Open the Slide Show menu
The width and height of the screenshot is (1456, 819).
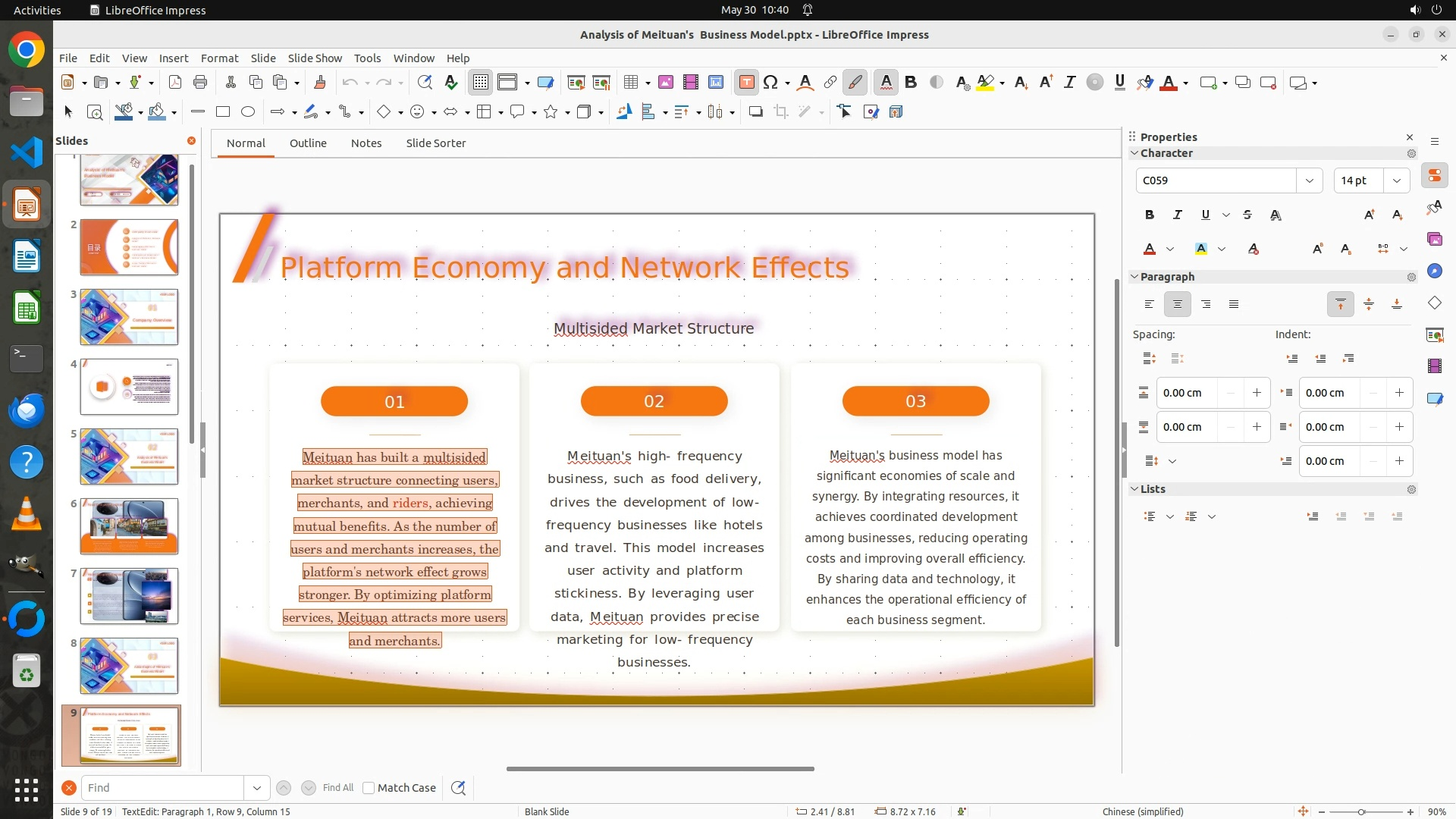[x=315, y=58]
